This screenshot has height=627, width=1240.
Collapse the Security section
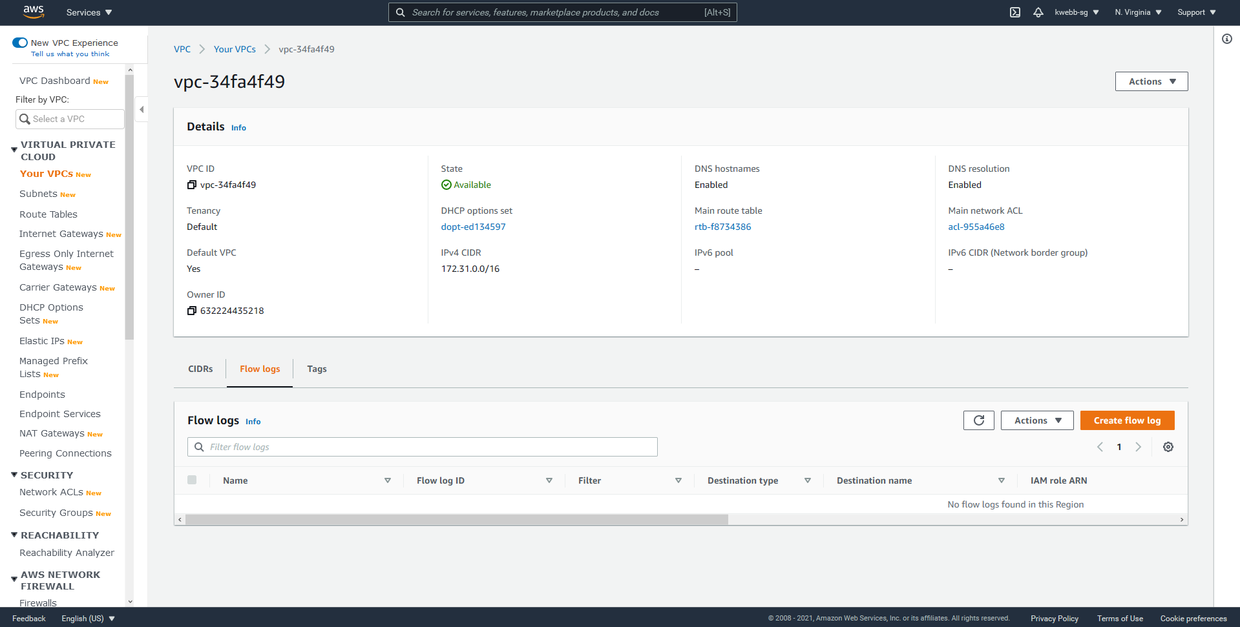point(14,475)
